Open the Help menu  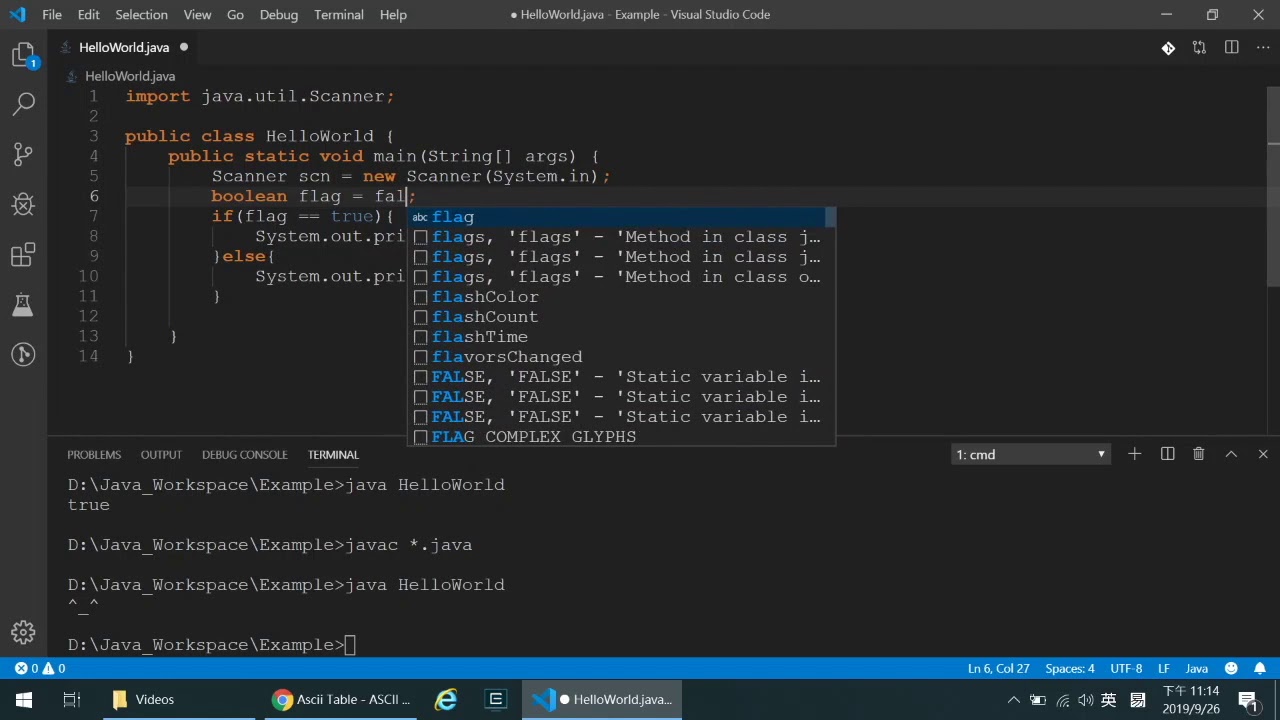click(393, 15)
